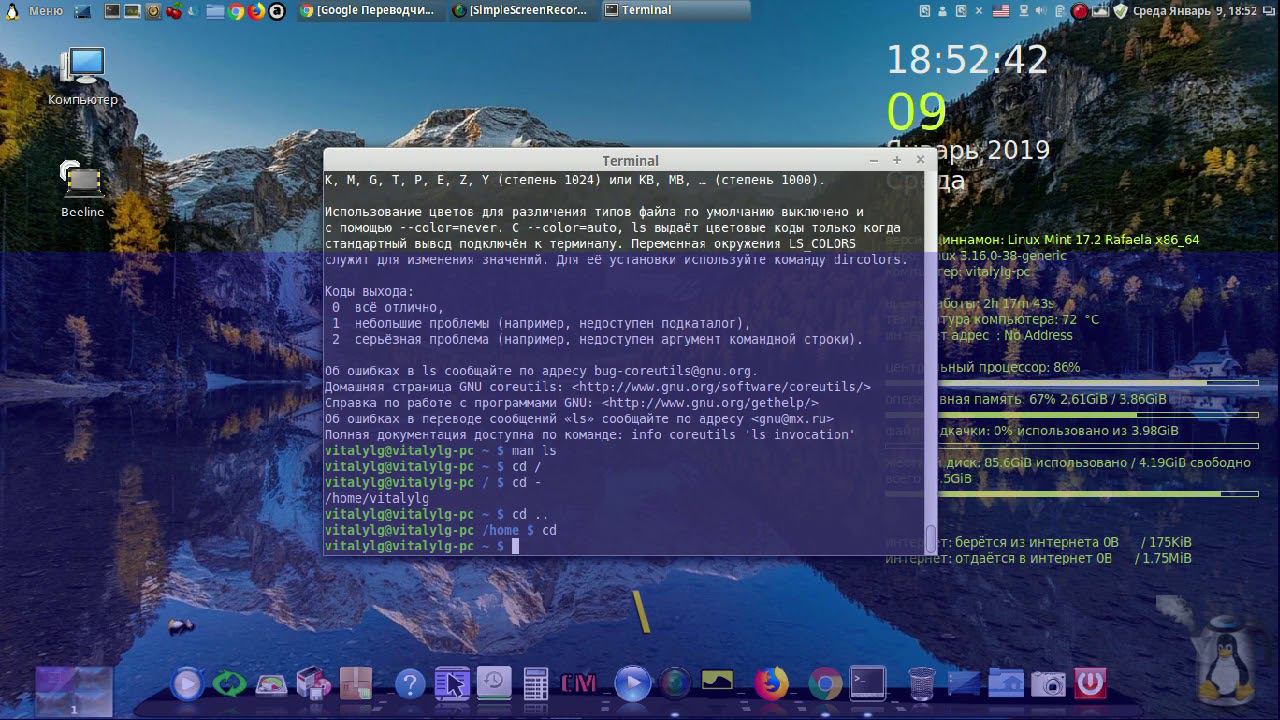The height and width of the screenshot is (720, 1280).
Task: Open the network connection tray icon
Action: coord(1022,11)
